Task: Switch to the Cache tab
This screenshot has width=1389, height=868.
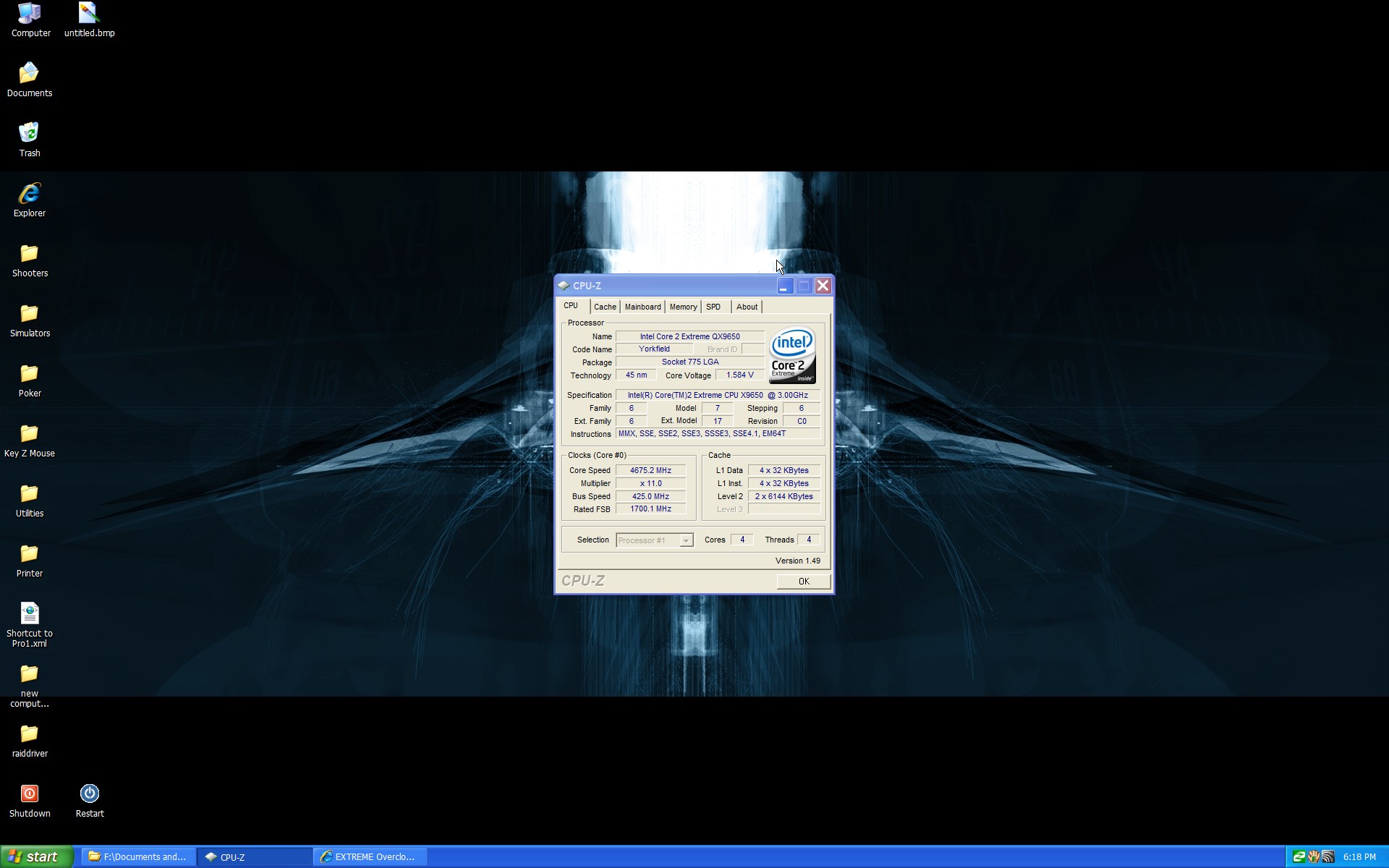Action: pyautogui.click(x=605, y=307)
